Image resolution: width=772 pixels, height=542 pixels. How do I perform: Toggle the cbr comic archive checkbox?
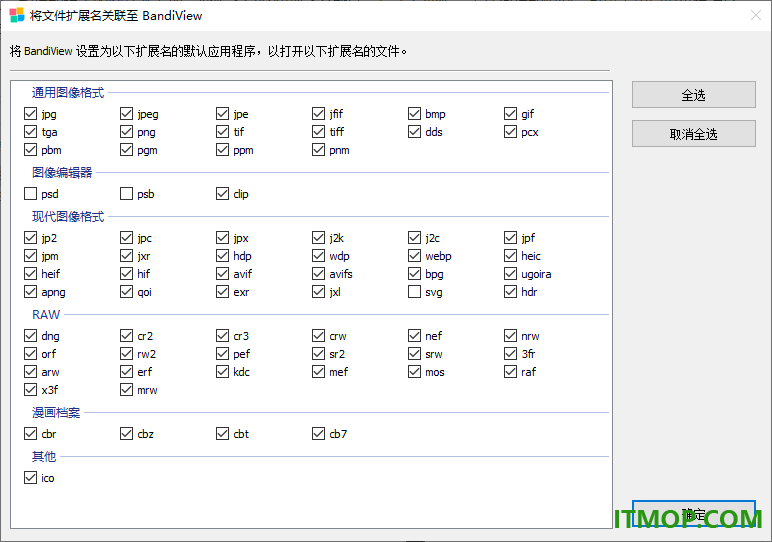(x=31, y=434)
